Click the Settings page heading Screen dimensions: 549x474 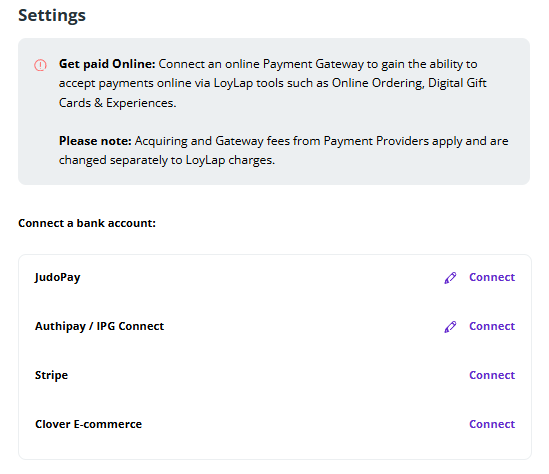pos(52,16)
